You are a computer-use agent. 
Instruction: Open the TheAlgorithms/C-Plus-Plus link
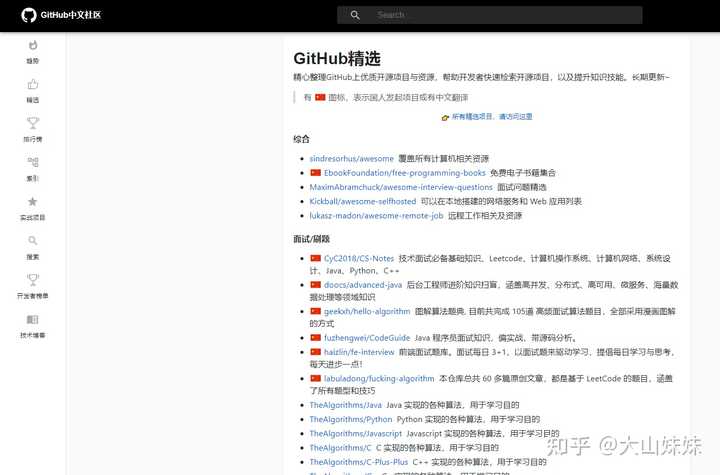tap(359, 462)
